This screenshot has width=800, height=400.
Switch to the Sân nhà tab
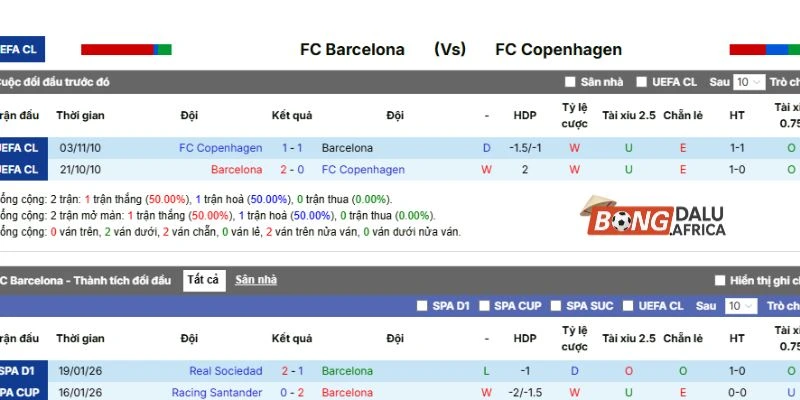pos(256,280)
